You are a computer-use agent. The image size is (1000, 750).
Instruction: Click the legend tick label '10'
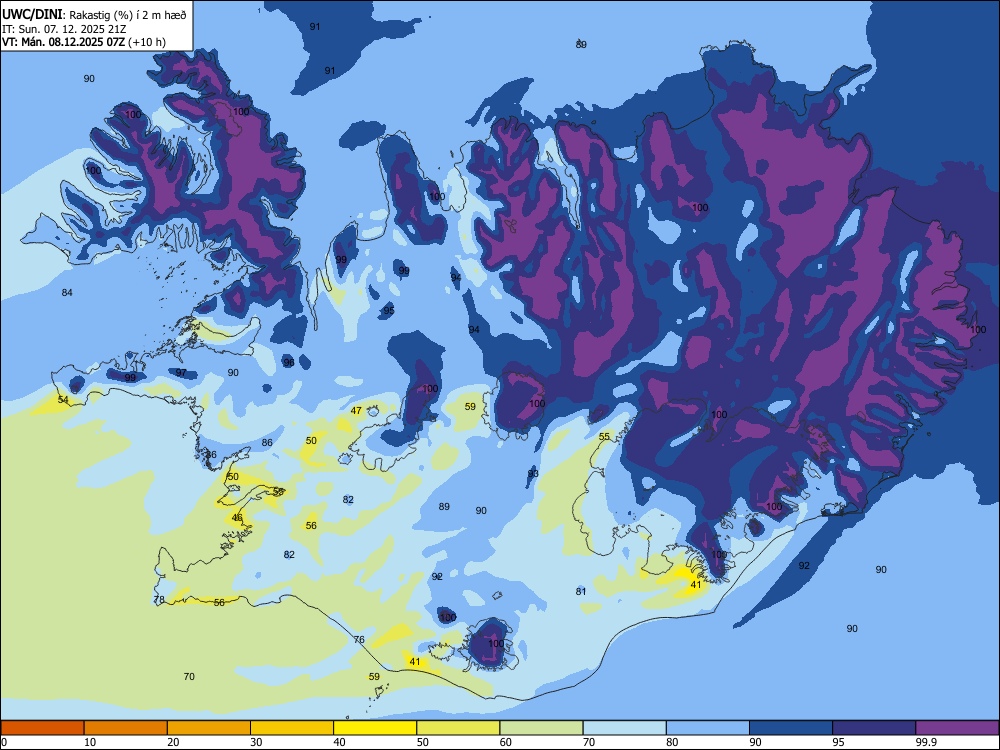(x=90, y=742)
